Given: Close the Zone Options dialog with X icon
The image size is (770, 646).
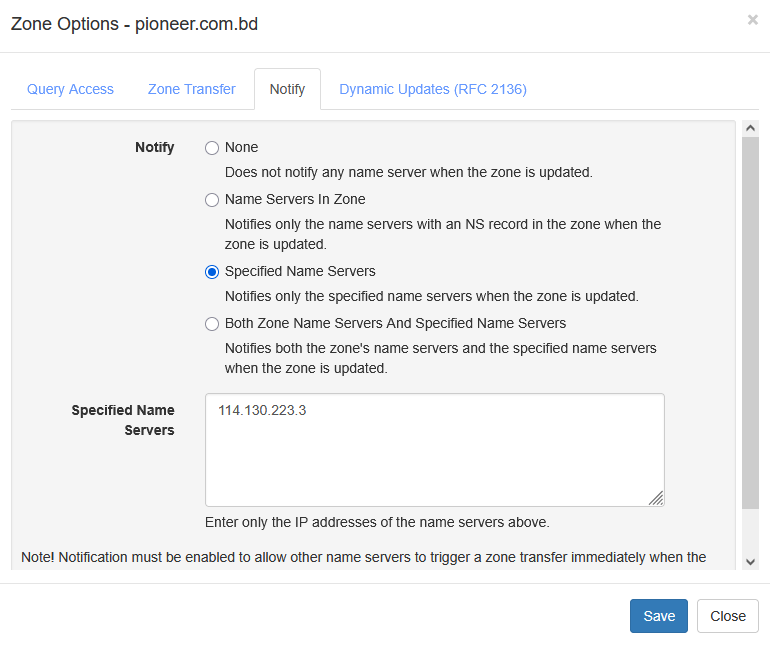Looking at the screenshot, I should pyautogui.click(x=752, y=20).
